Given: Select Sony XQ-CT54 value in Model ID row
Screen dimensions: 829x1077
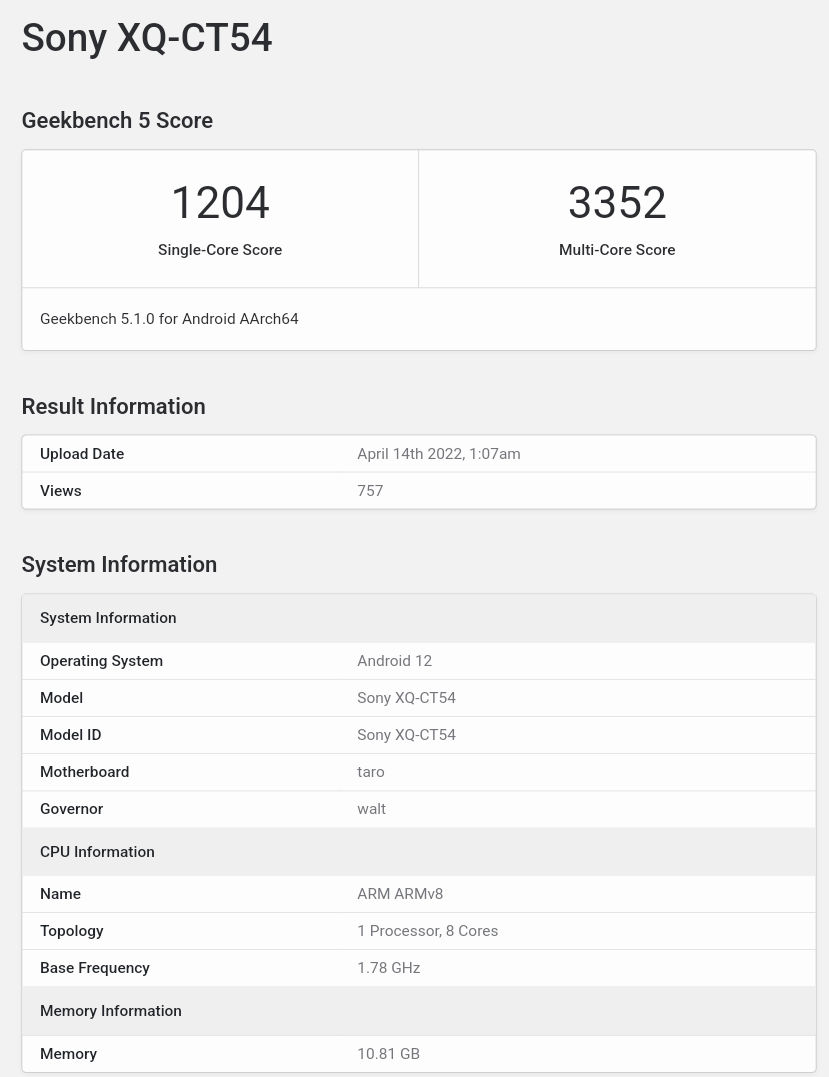Looking at the screenshot, I should (x=407, y=735).
